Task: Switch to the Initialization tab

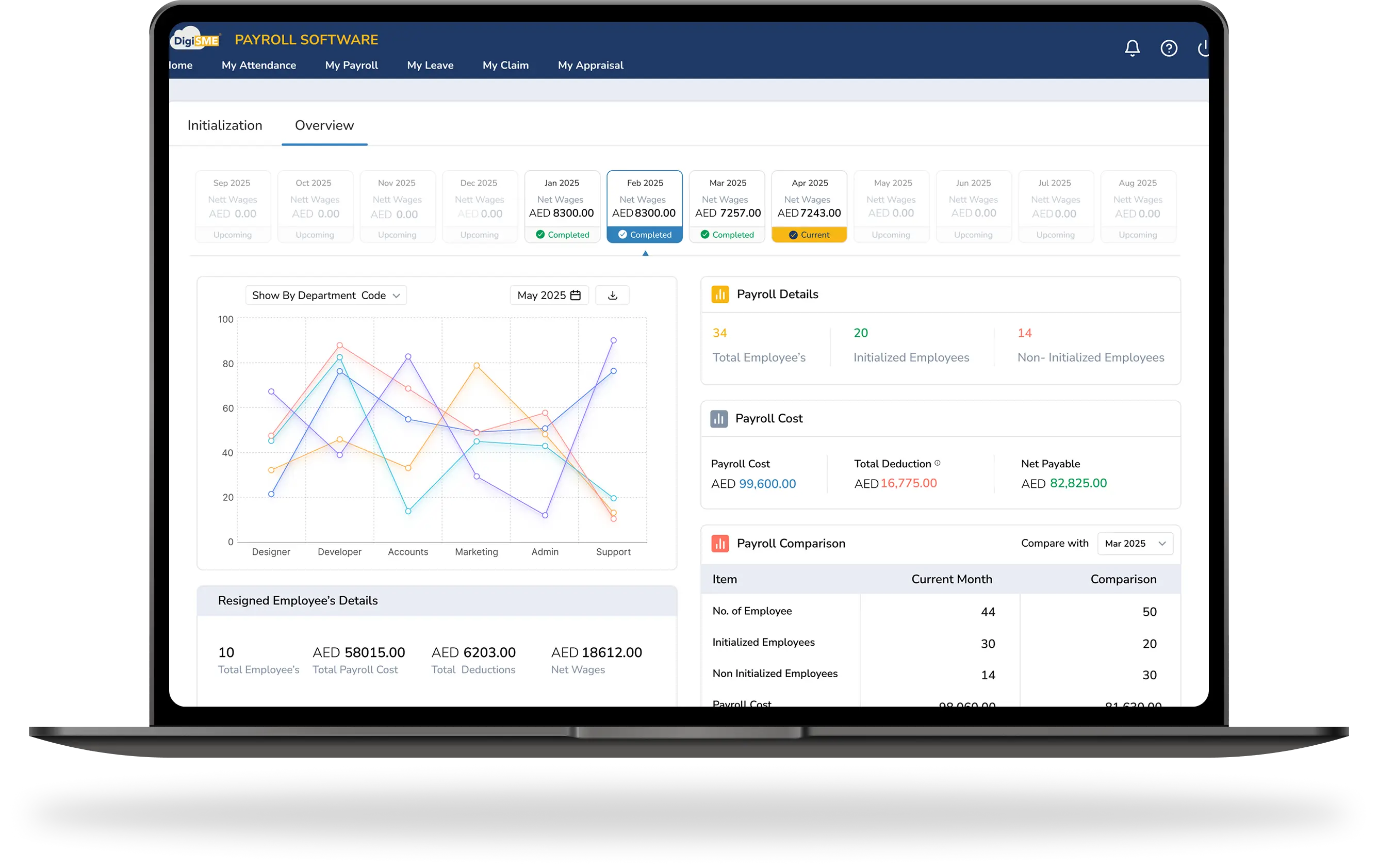Action: (x=224, y=125)
